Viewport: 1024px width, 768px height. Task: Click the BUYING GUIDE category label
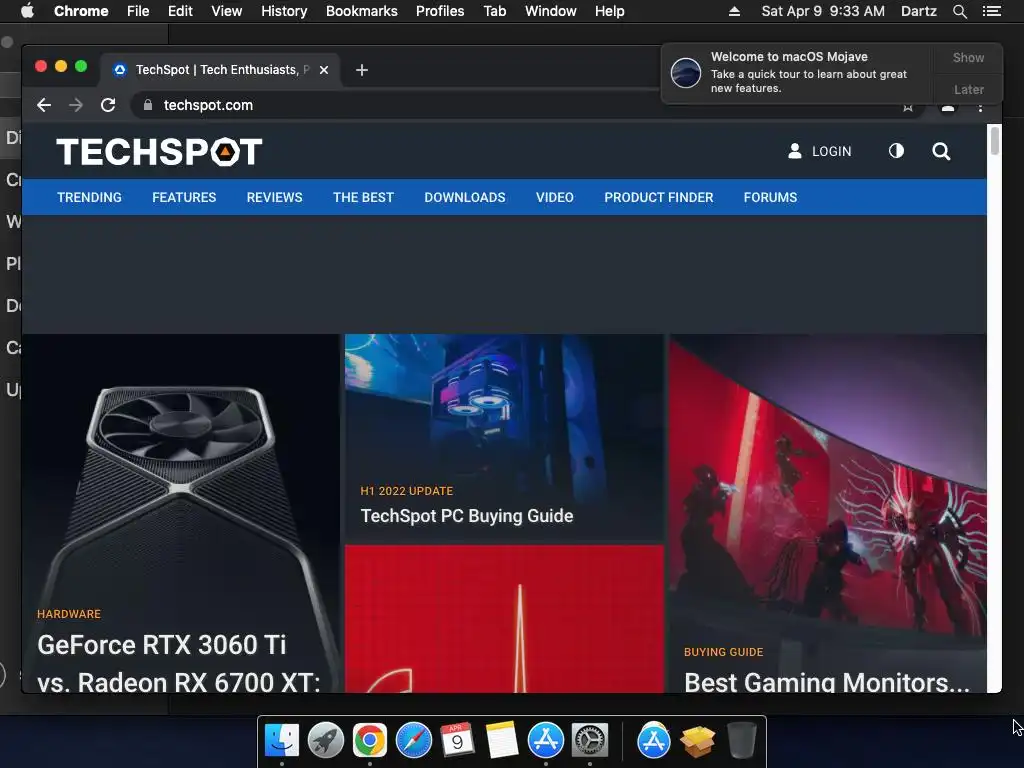tap(723, 652)
